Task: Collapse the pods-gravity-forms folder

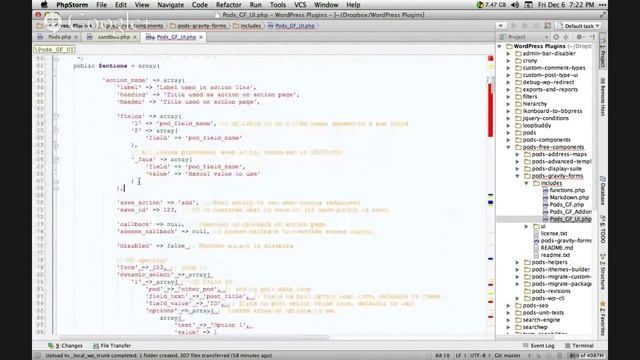Action: coord(518,176)
